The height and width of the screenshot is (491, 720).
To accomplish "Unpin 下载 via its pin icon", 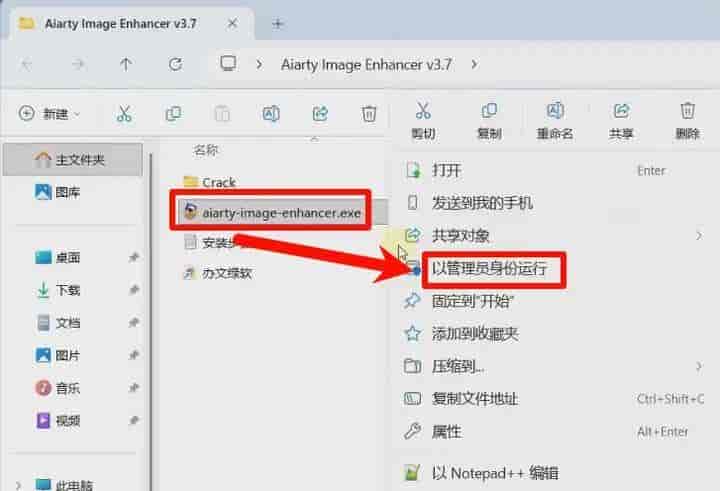I will tap(134, 289).
